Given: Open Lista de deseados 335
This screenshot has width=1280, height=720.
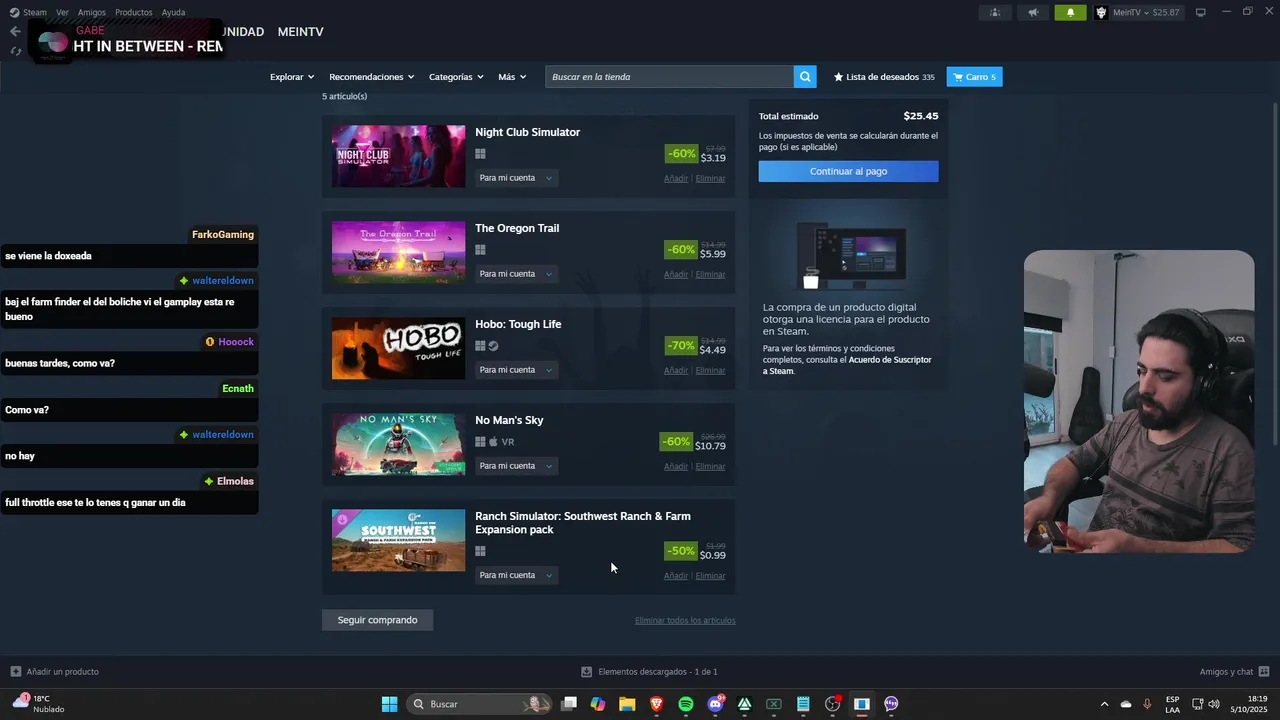Looking at the screenshot, I should [884, 77].
